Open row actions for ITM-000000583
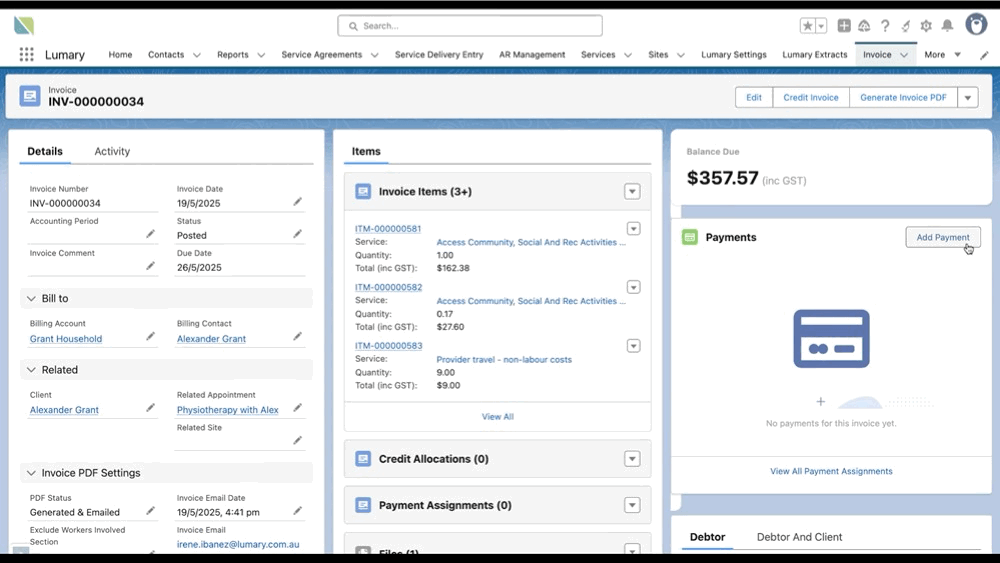This screenshot has width=1000, height=563. tap(633, 346)
